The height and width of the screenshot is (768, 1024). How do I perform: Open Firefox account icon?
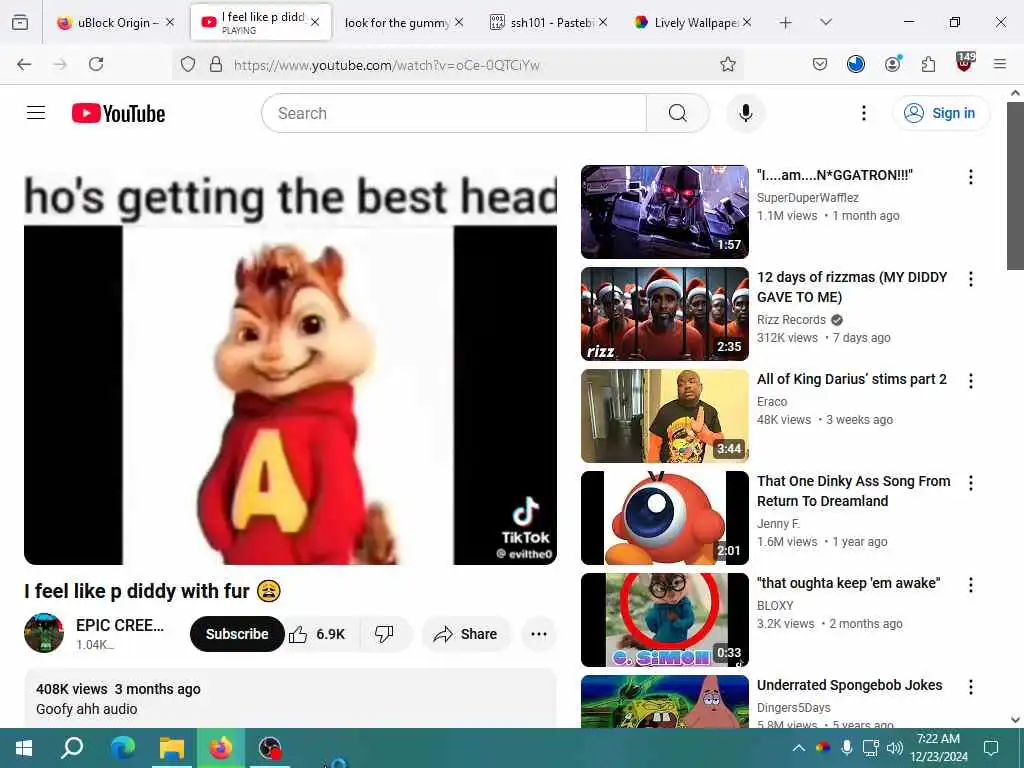pyautogui.click(x=893, y=64)
